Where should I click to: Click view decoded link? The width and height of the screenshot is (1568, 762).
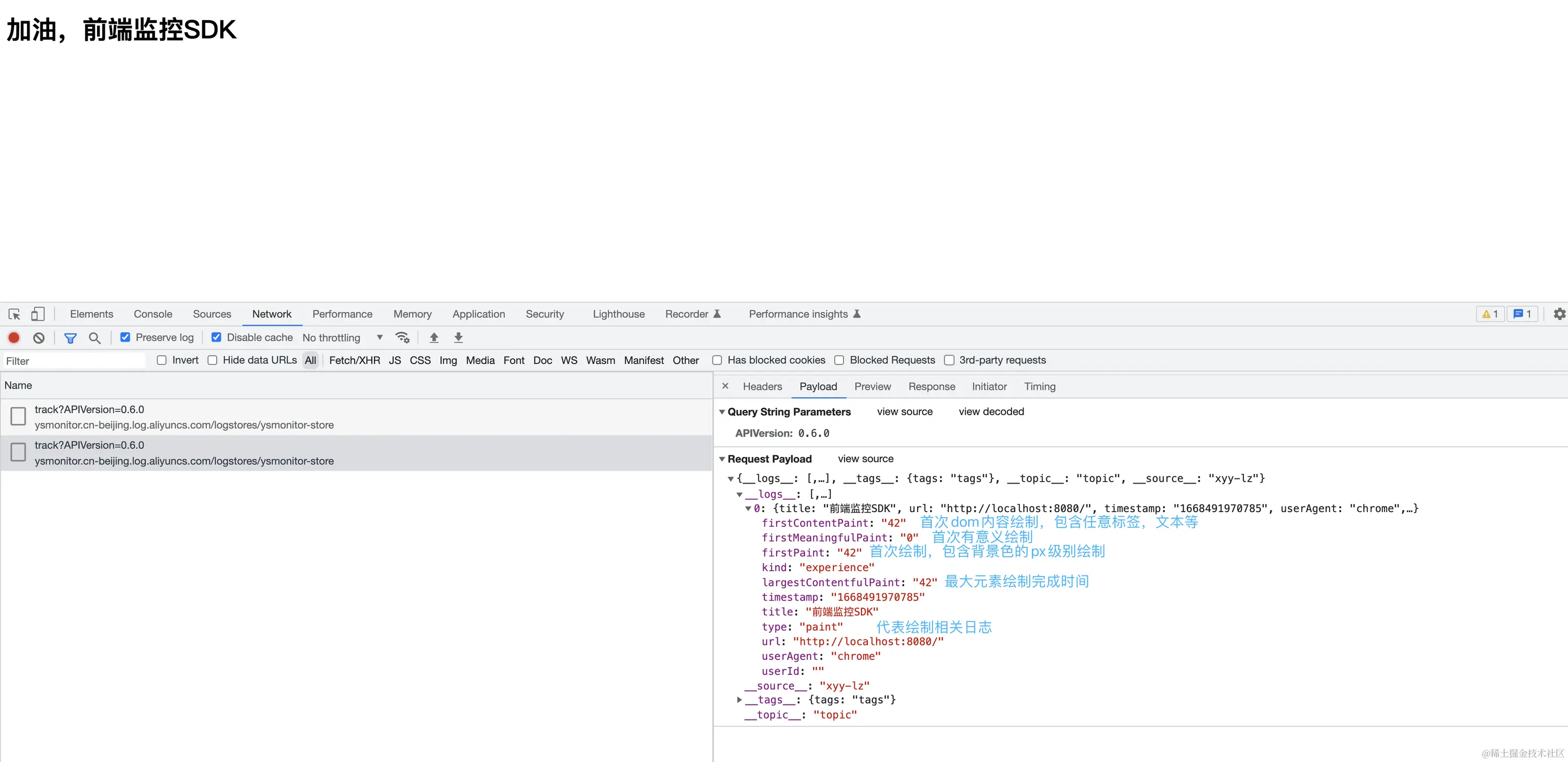click(991, 412)
